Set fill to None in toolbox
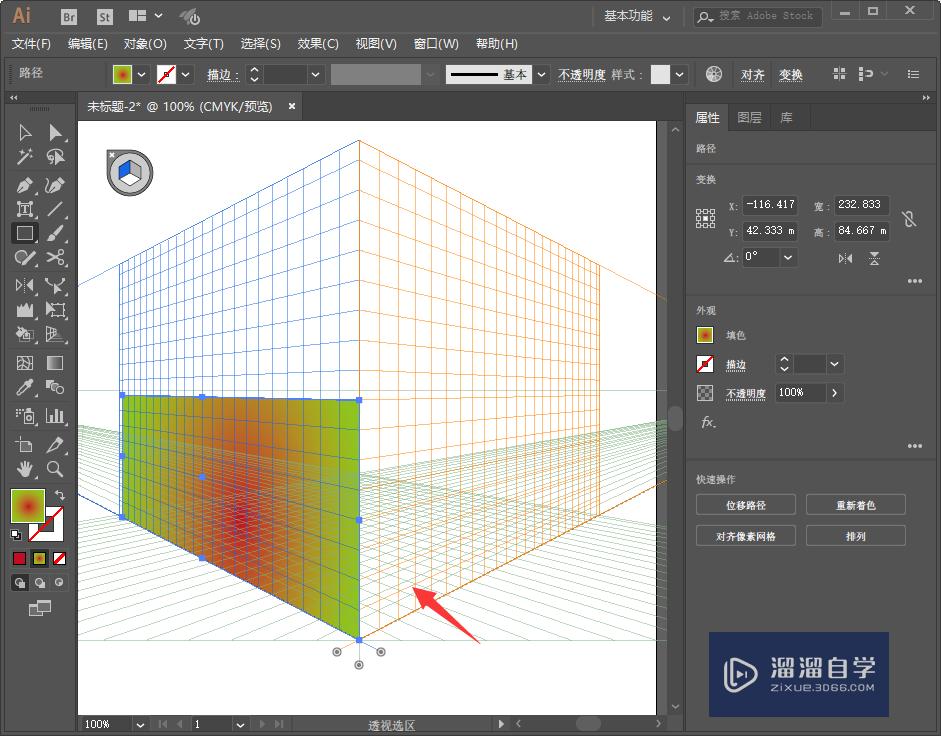This screenshot has height=736, width=941. (60, 558)
